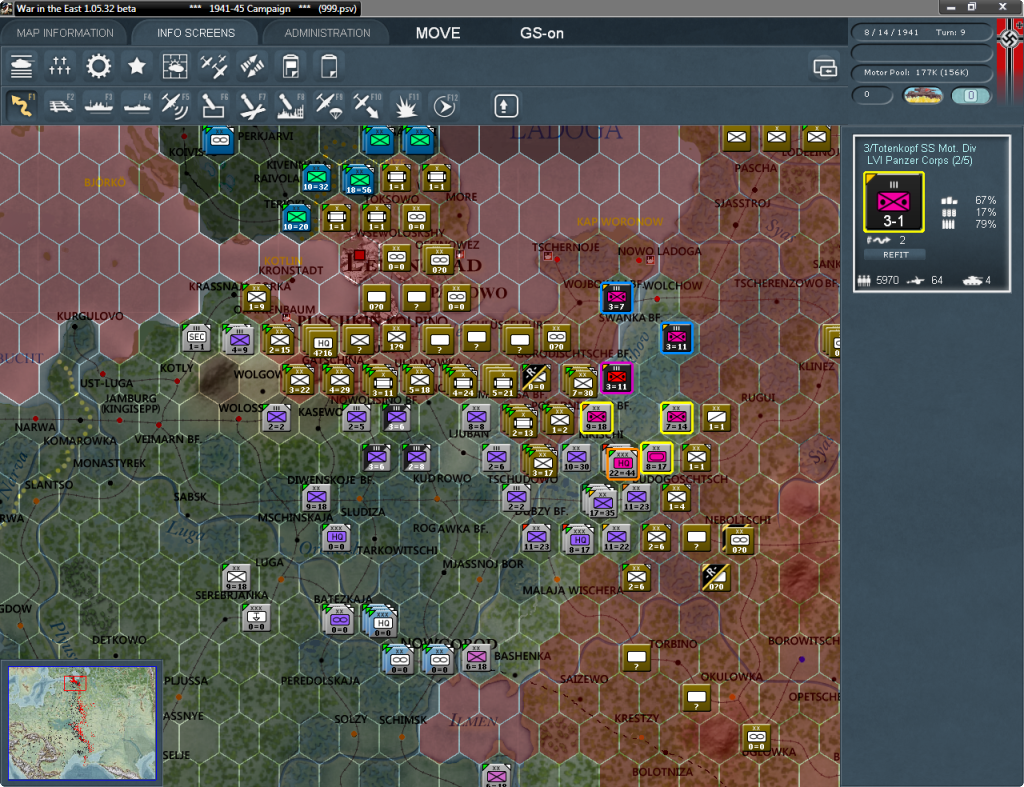The width and height of the screenshot is (1024, 787).
Task: Click the overlapping-windows icon near the date
Action: click(825, 67)
